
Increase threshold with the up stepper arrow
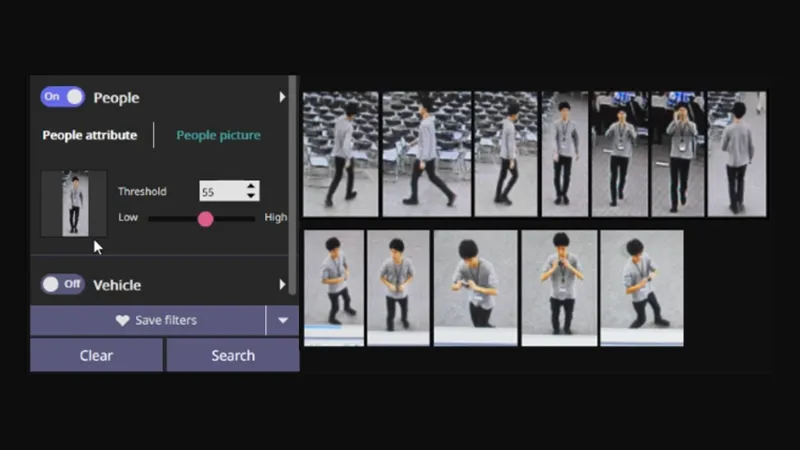[x=251, y=186]
